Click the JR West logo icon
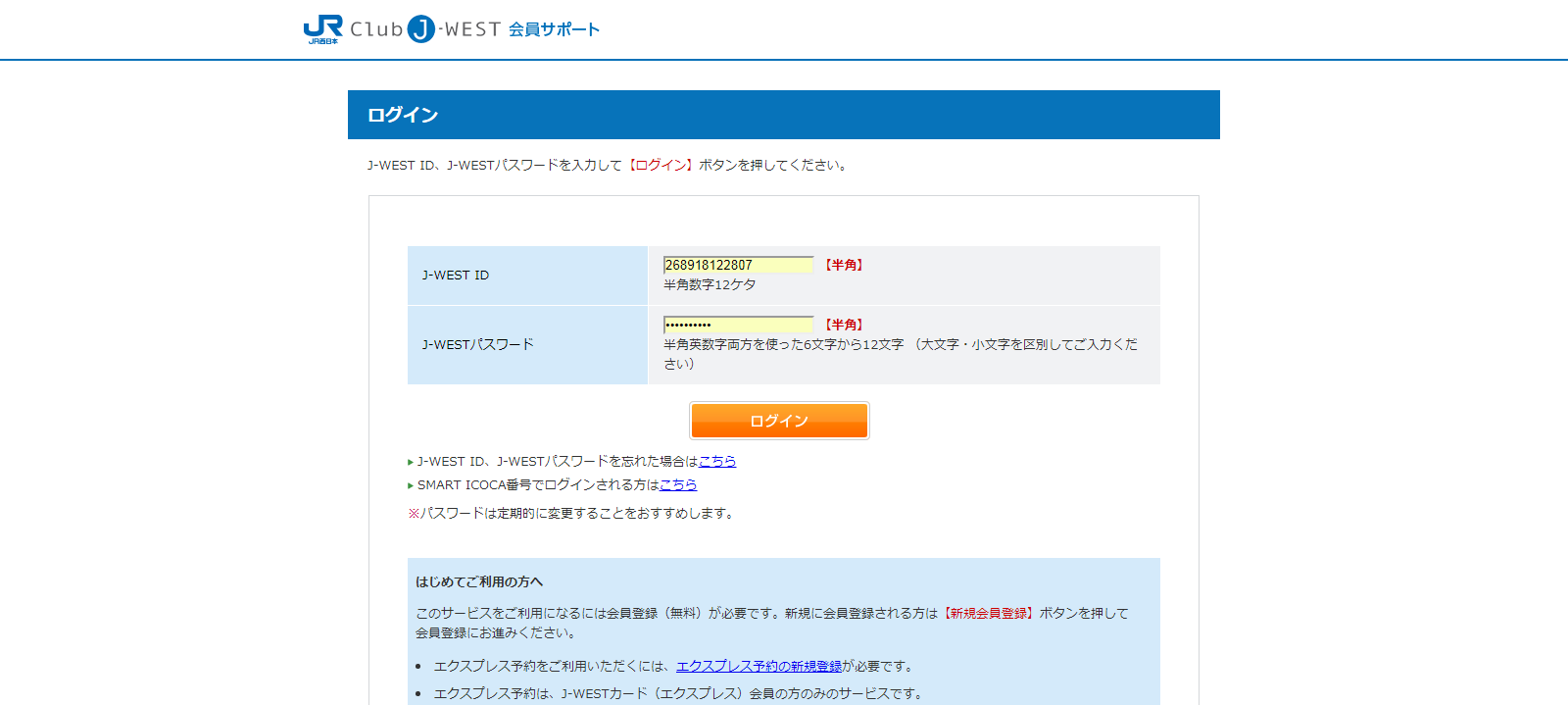The width and height of the screenshot is (1568, 705). [x=322, y=29]
